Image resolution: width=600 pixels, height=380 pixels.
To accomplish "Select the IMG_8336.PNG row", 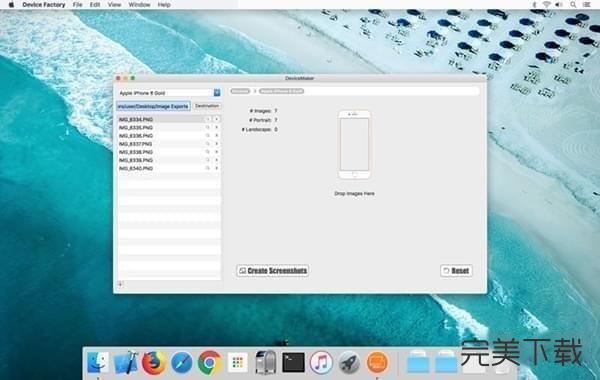I will pyautogui.click(x=169, y=135).
